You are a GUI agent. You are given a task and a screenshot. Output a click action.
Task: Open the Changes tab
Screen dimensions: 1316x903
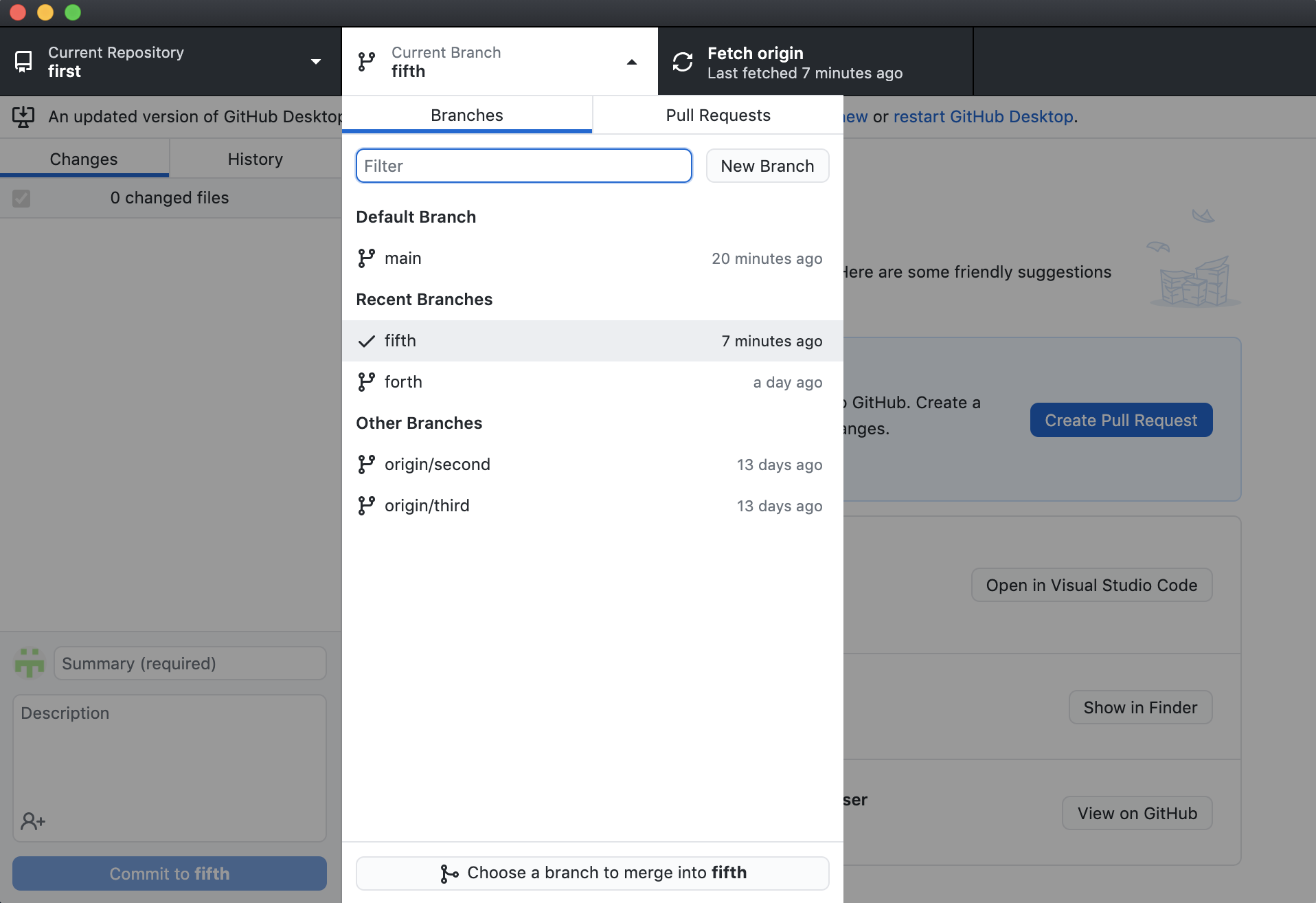tap(84, 159)
